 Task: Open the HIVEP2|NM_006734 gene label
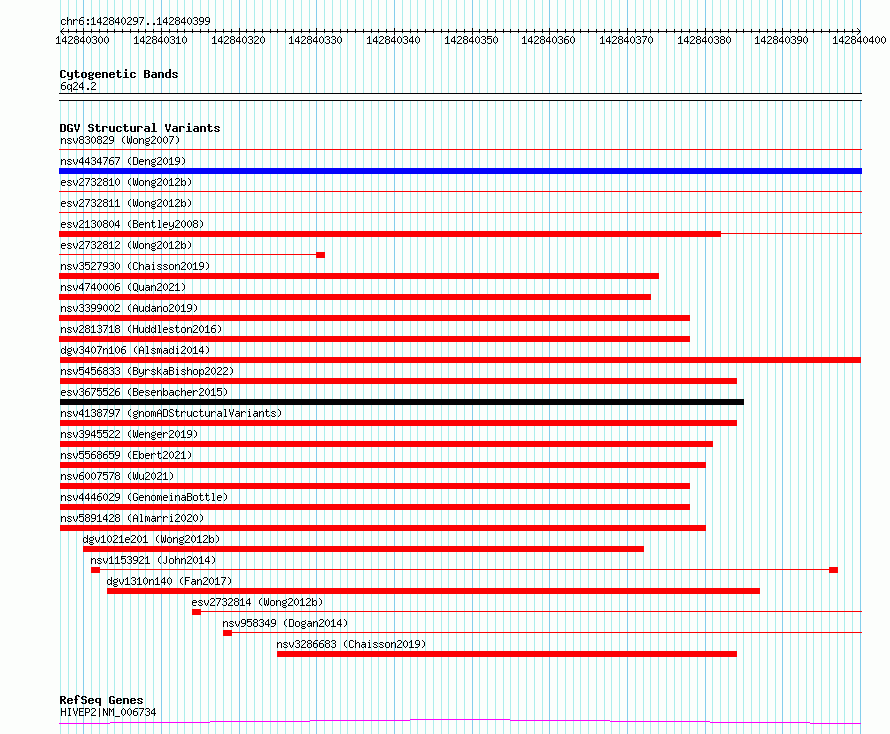pos(108,712)
